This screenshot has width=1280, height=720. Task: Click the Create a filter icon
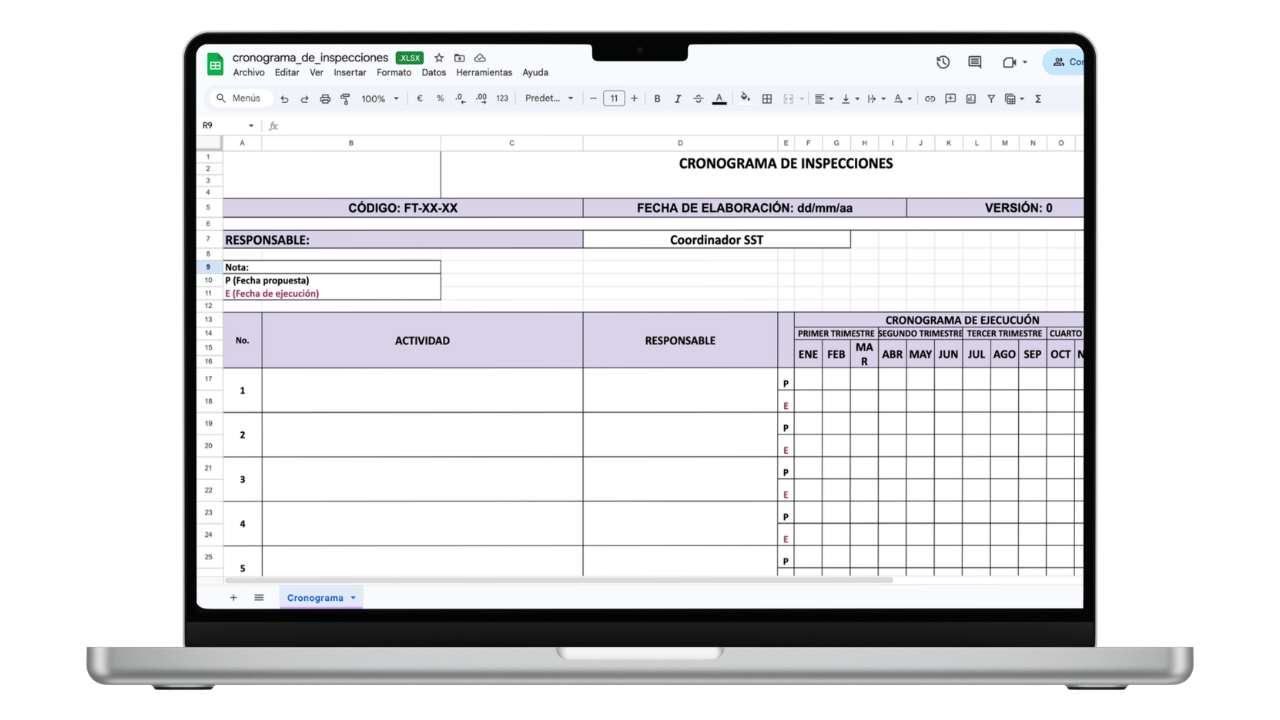coord(991,98)
